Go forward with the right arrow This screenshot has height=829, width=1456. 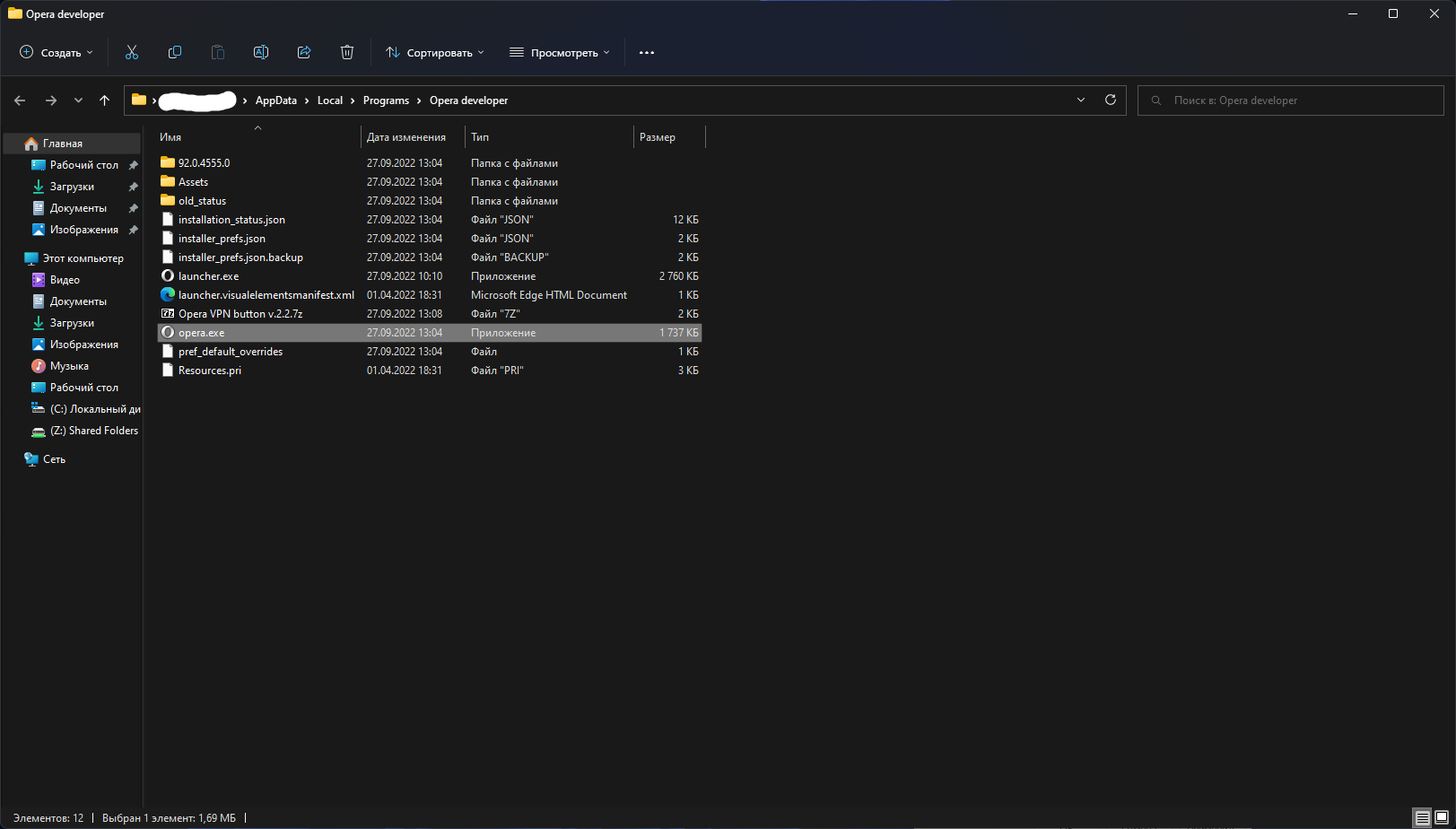point(50,100)
